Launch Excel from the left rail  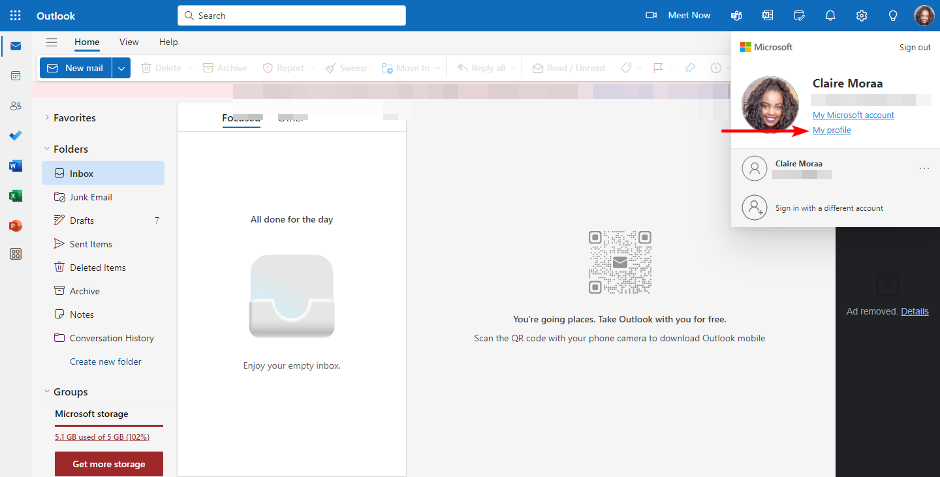(x=16, y=196)
